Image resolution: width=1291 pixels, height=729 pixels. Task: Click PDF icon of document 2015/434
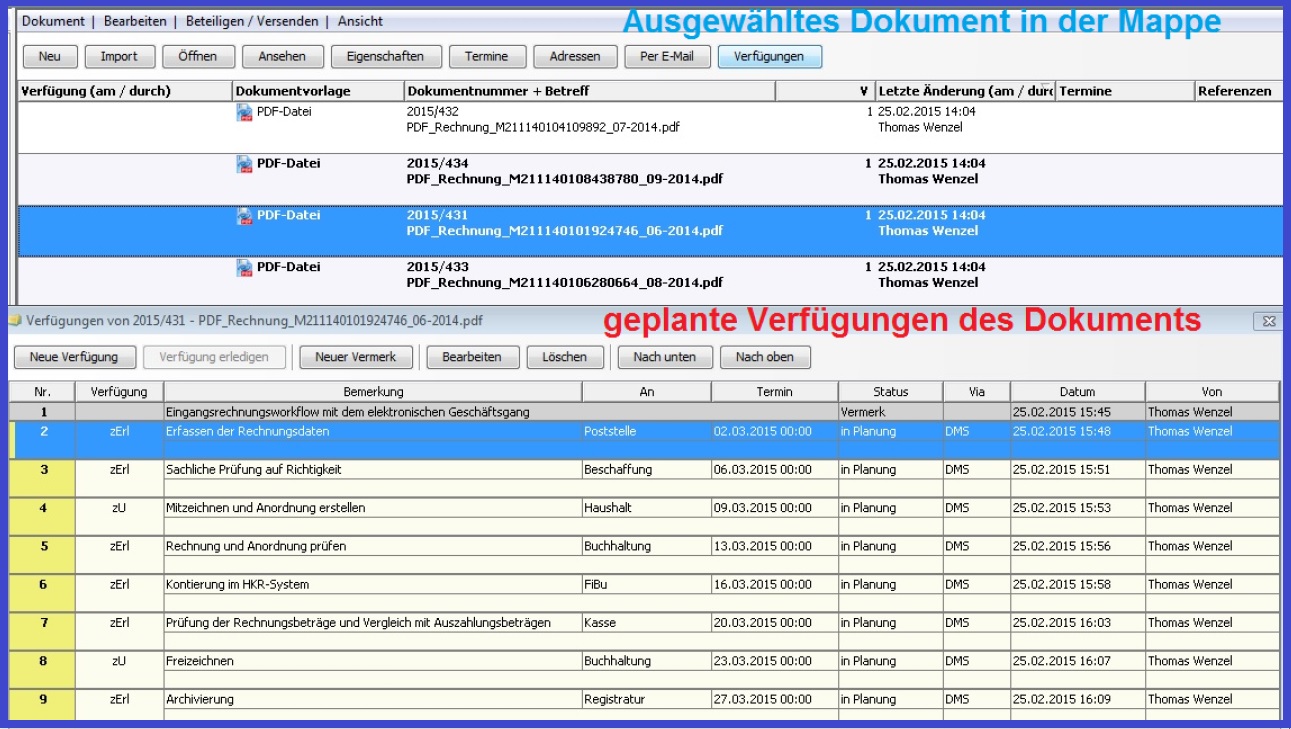tap(244, 165)
